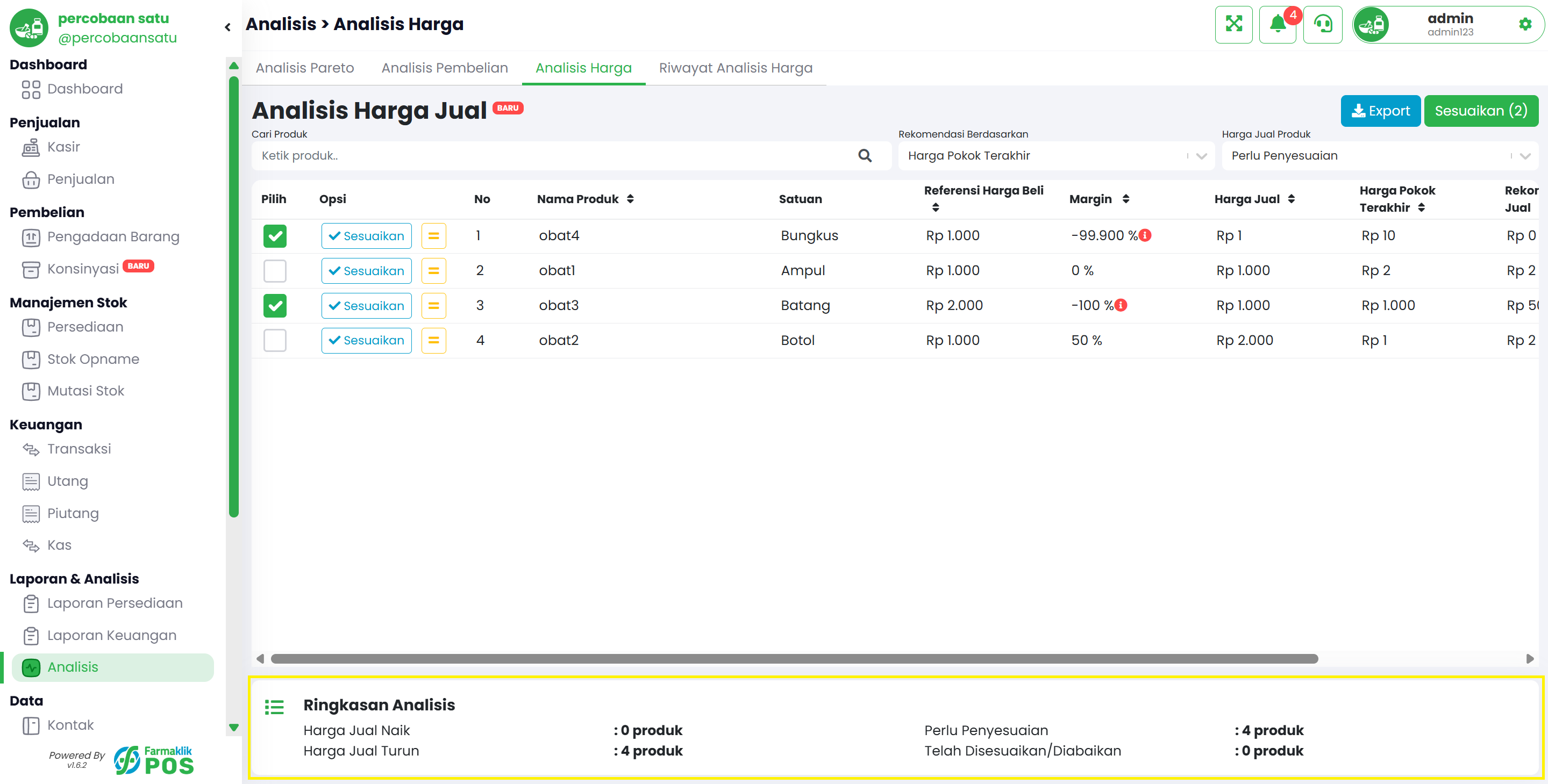Image resolution: width=1548 pixels, height=784 pixels.
Task: Click sidebar scroll down arrow
Action: (234, 728)
